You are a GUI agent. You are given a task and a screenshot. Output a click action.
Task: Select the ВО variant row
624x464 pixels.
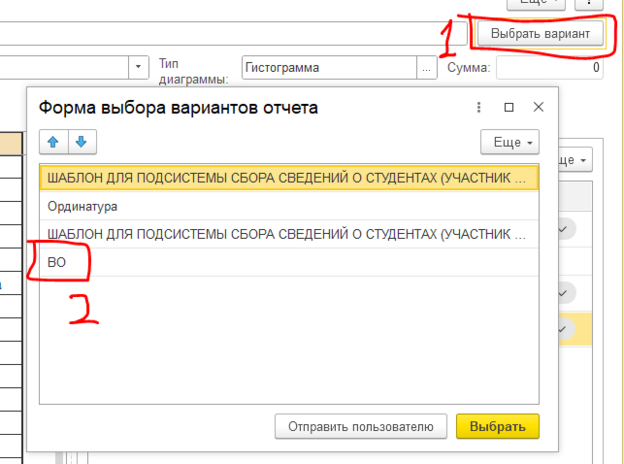coord(285,262)
